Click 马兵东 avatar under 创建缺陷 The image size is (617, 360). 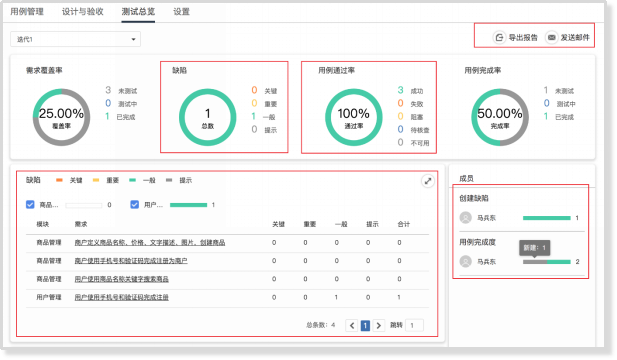coord(466,218)
